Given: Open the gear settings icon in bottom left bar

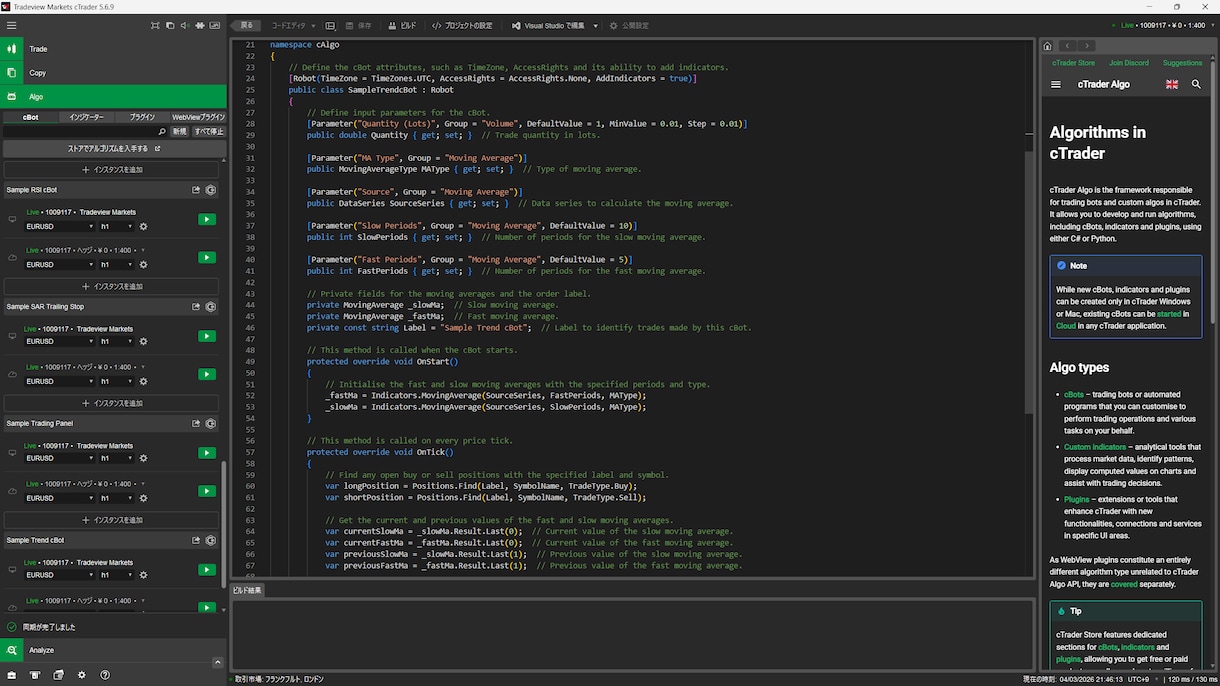Looking at the screenshot, I should click(82, 676).
